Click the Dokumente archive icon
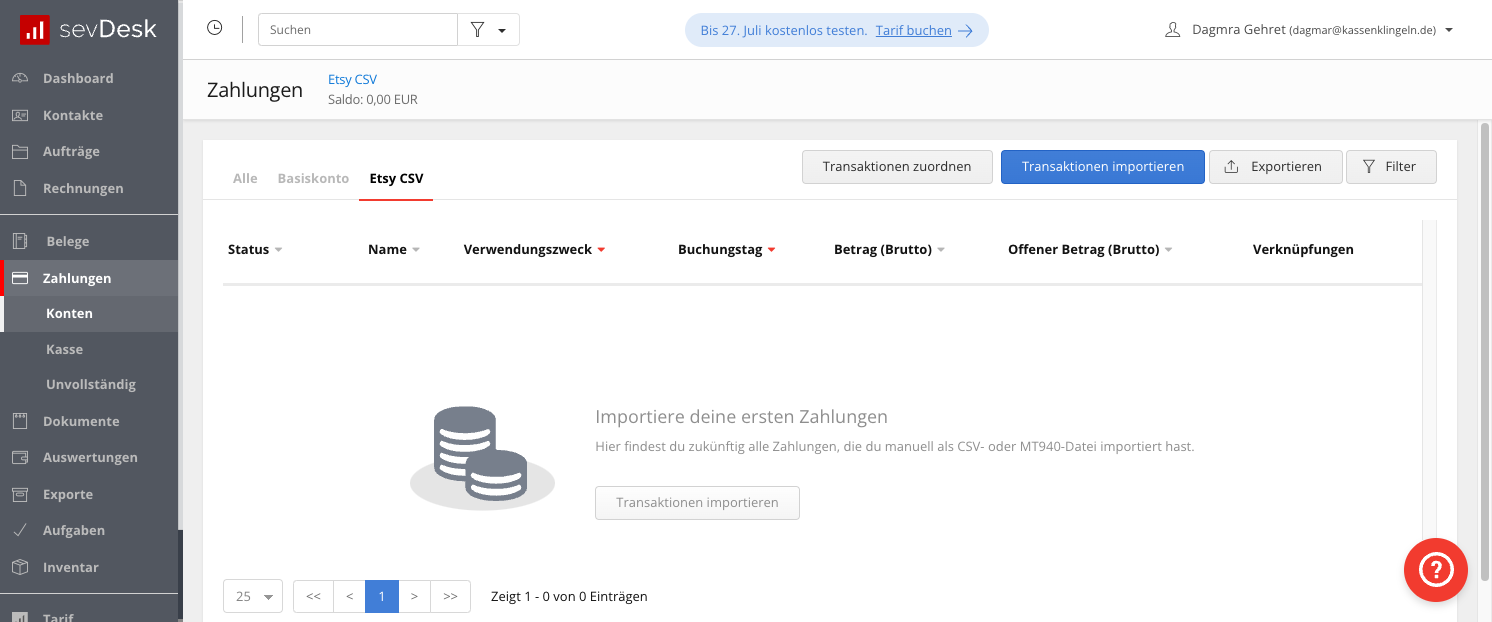The width and height of the screenshot is (1492, 622). pyautogui.click(x=20, y=421)
